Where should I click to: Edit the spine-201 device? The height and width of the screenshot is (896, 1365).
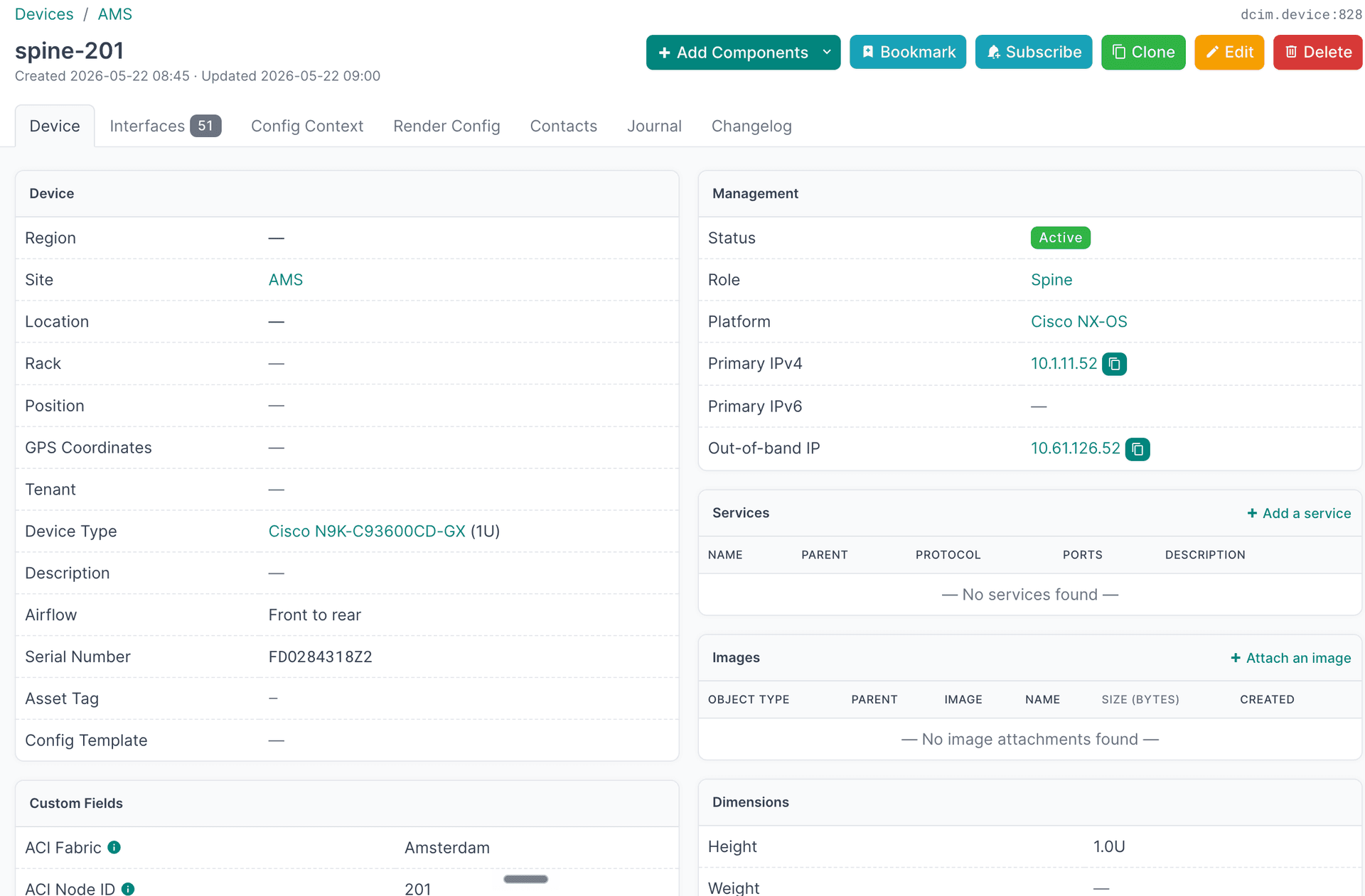coord(1229,52)
